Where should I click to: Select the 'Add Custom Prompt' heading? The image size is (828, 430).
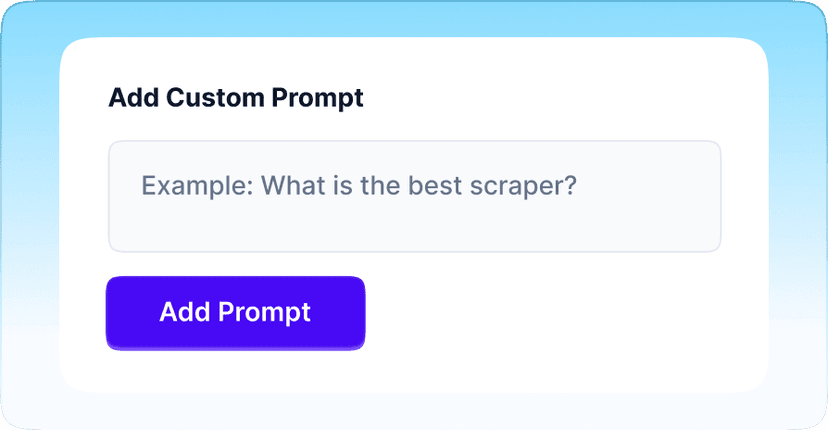(x=236, y=98)
